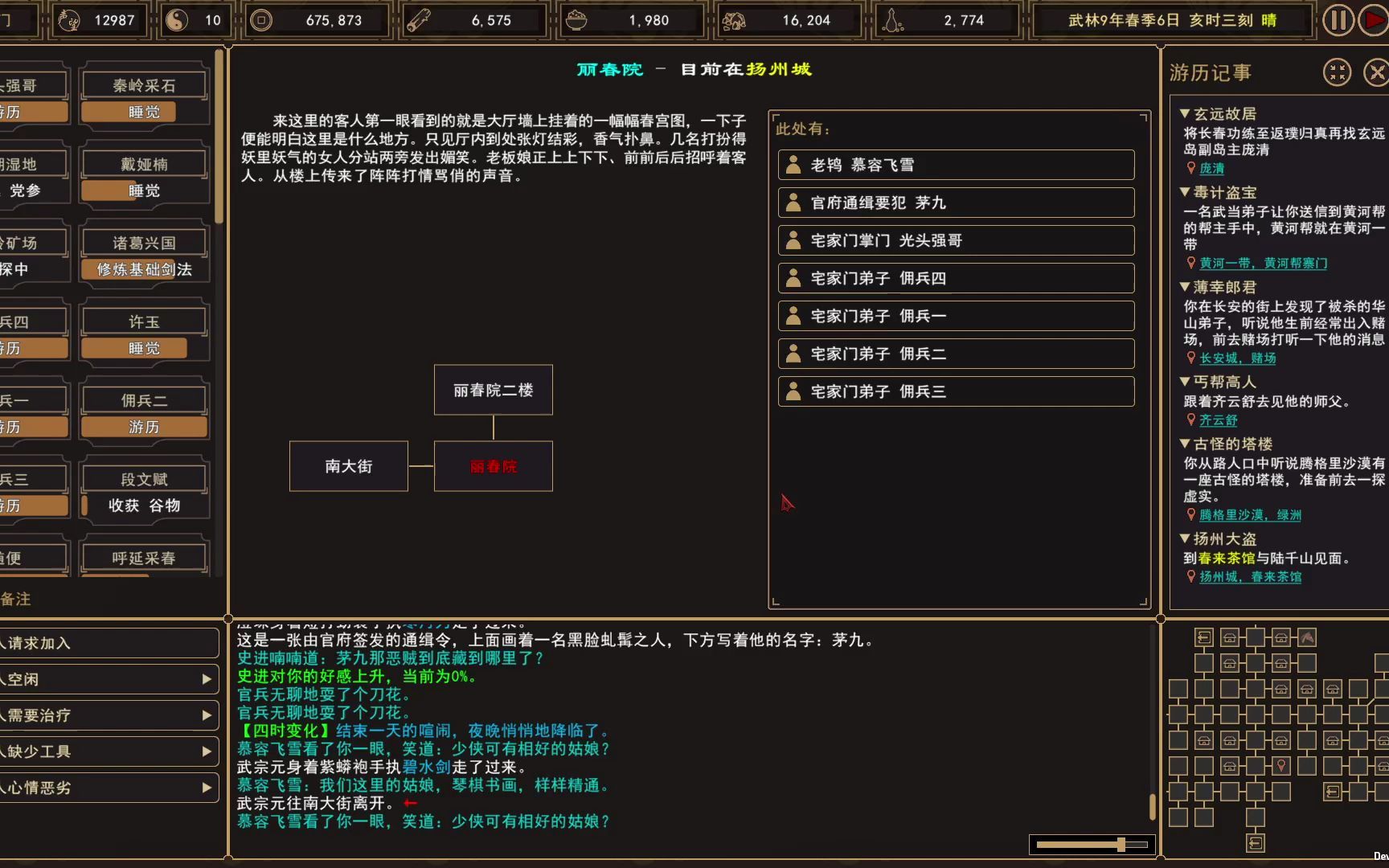Click the coin icon beside 675,873
The width and height of the screenshot is (1389, 868).
click(x=261, y=20)
